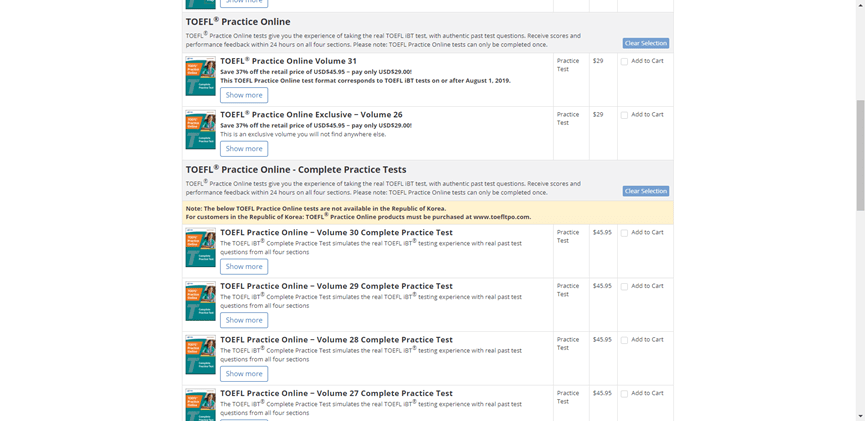Image resolution: width=865 pixels, height=421 pixels.
Task: Check Add to Cart for Volume 29 Complete Practice Test
Action: (x=624, y=287)
